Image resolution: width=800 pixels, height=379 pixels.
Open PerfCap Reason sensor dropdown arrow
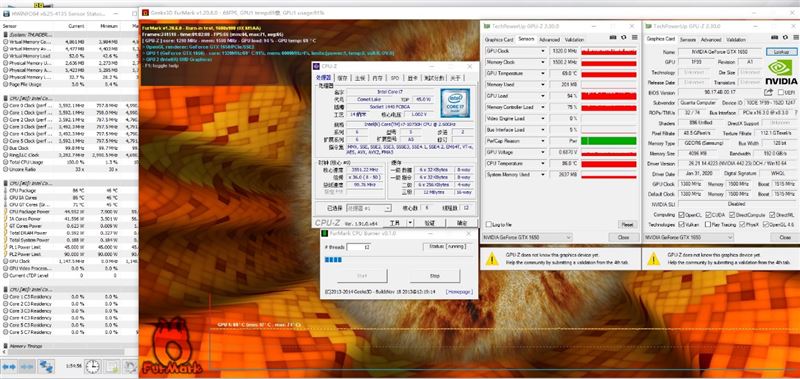[542, 141]
